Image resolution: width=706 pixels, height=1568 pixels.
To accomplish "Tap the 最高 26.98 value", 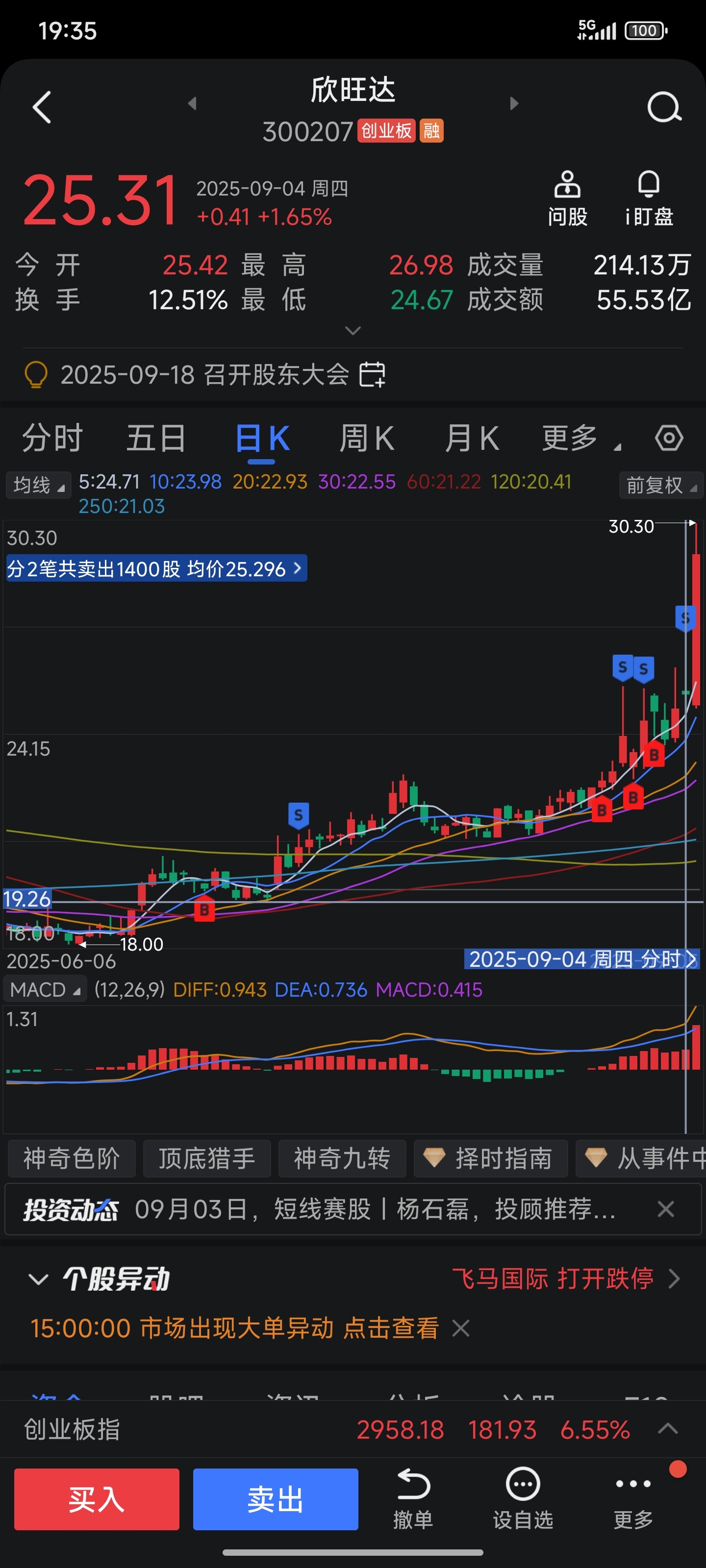I will click(x=421, y=265).
